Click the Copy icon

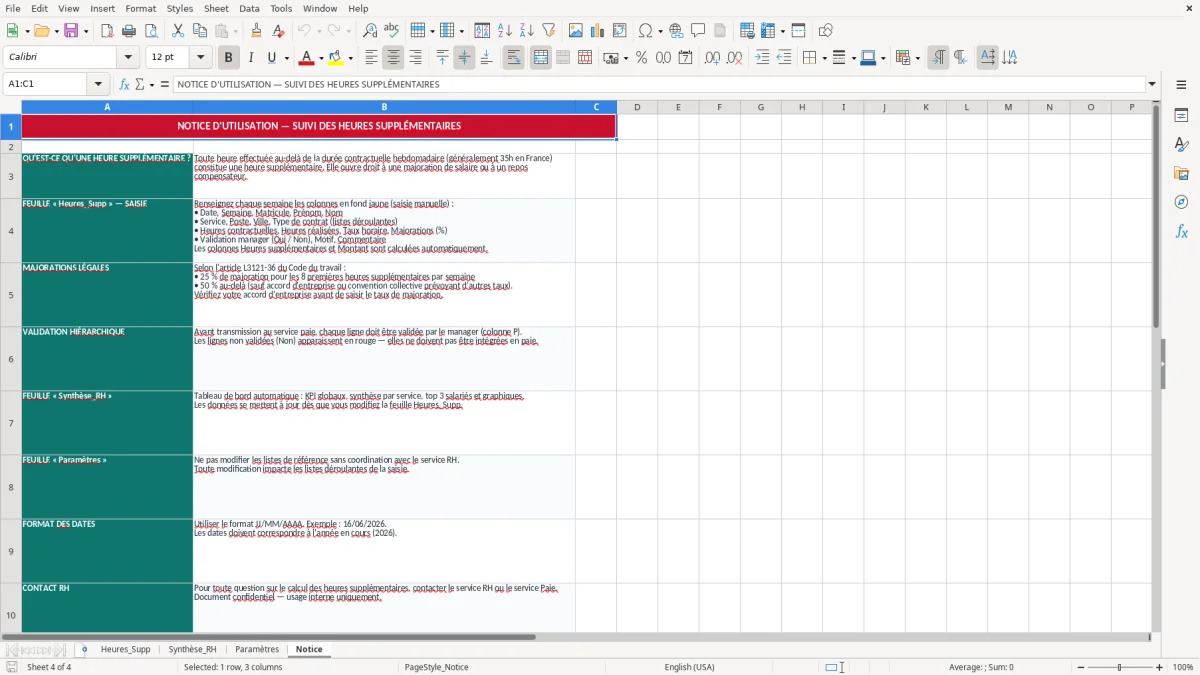click(199, 31)
